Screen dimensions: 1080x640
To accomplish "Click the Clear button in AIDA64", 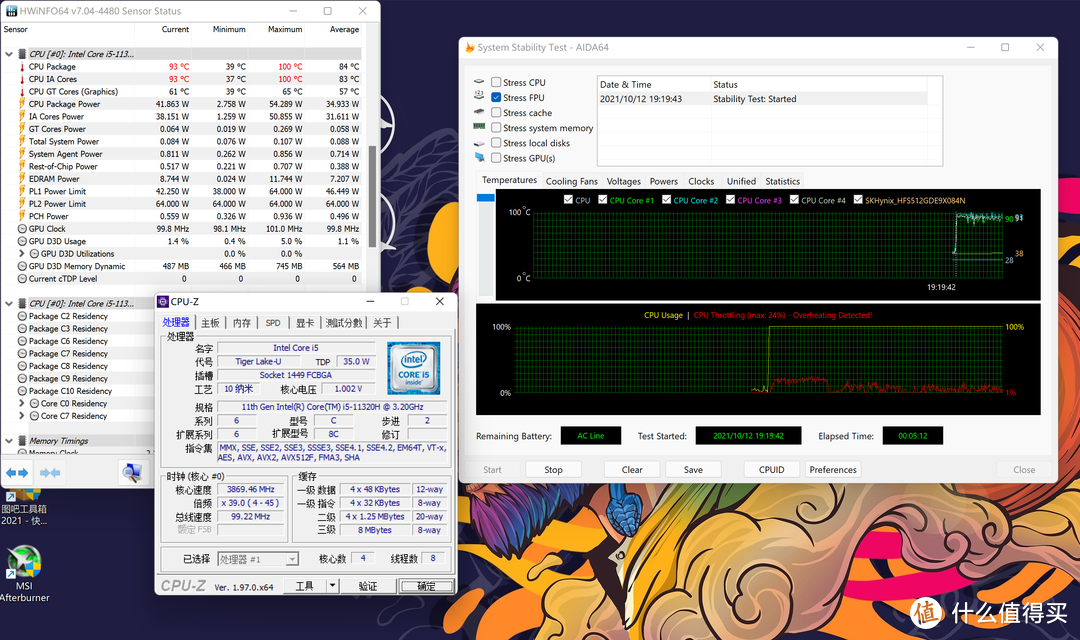I will [632, 470].
